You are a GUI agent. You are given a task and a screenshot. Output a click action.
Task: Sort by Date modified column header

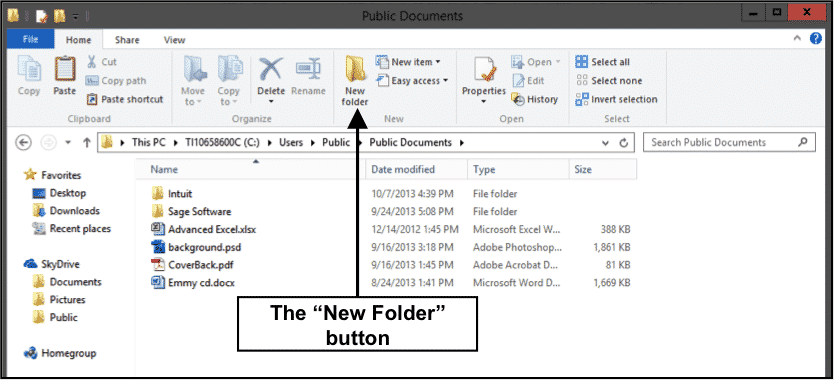coord(416,169)
